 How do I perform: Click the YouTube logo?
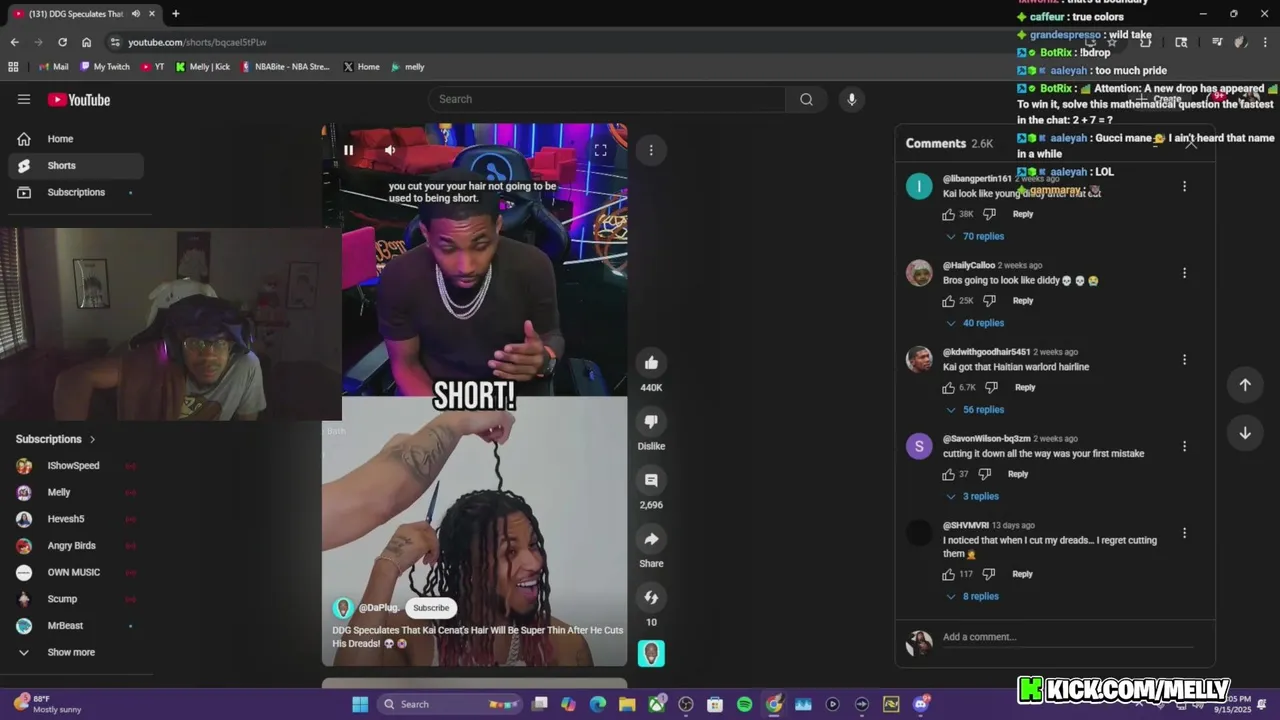(79, 99)
